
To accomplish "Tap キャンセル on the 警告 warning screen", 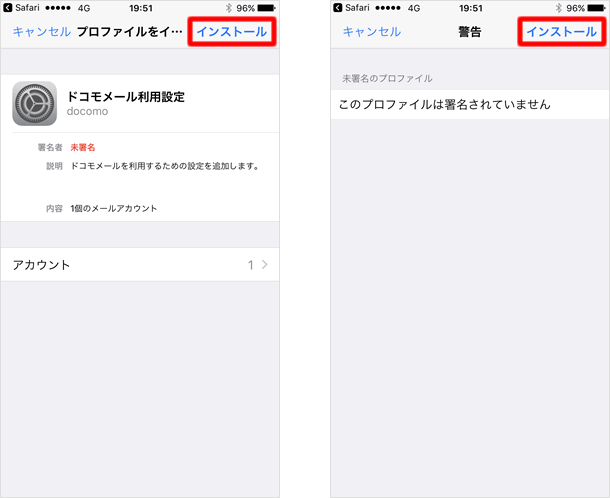I will (x=372, y=32).
